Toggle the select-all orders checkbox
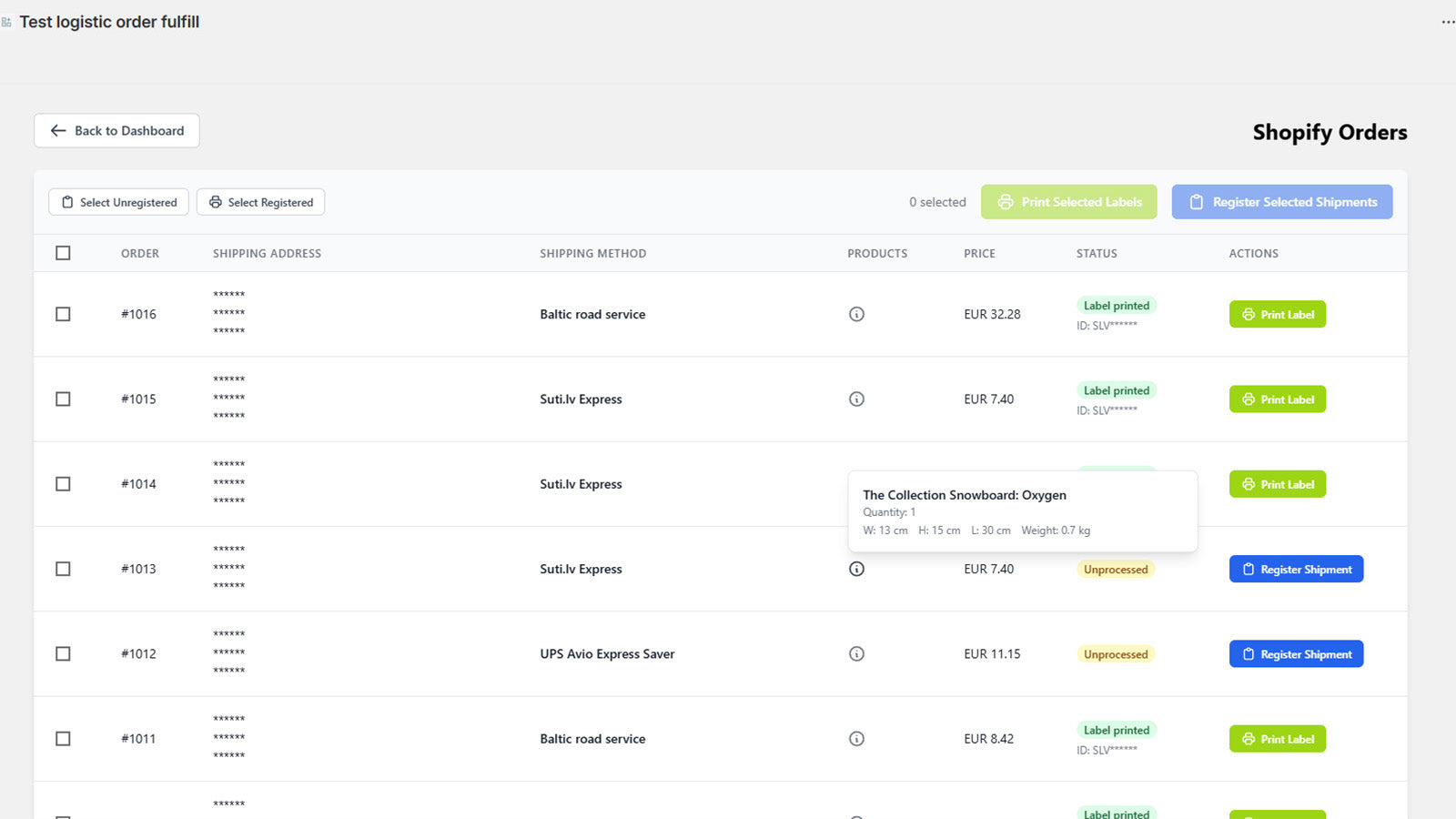 coord(63,253)
